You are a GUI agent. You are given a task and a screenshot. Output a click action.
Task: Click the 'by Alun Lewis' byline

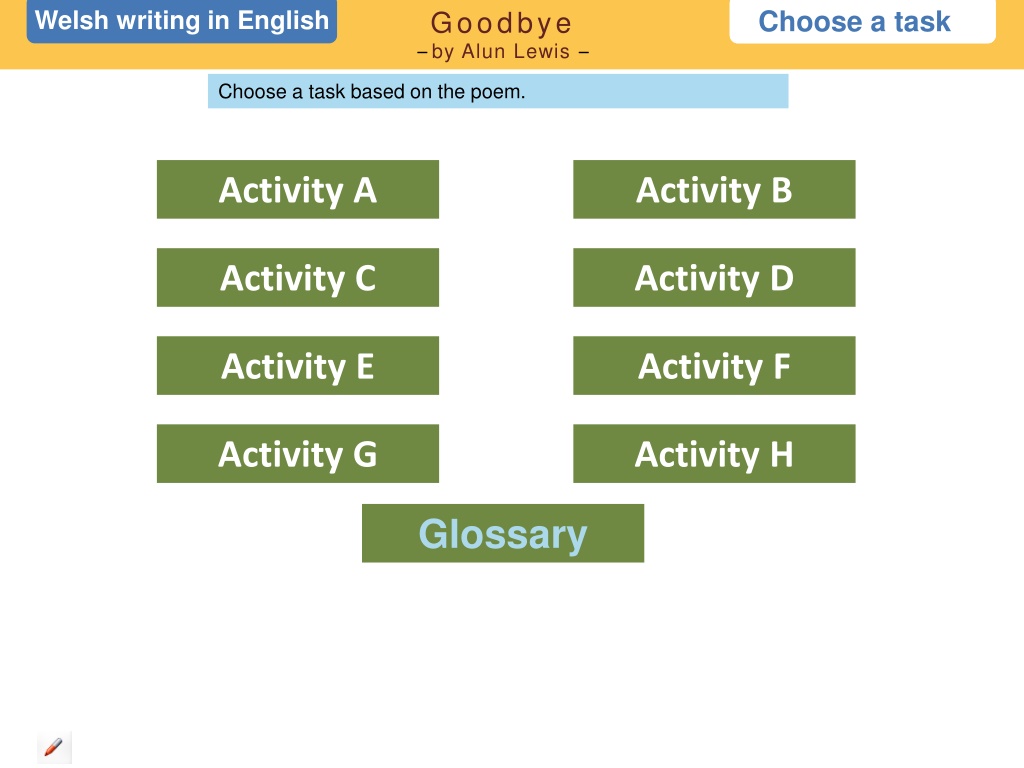click(x=502, y=52)
